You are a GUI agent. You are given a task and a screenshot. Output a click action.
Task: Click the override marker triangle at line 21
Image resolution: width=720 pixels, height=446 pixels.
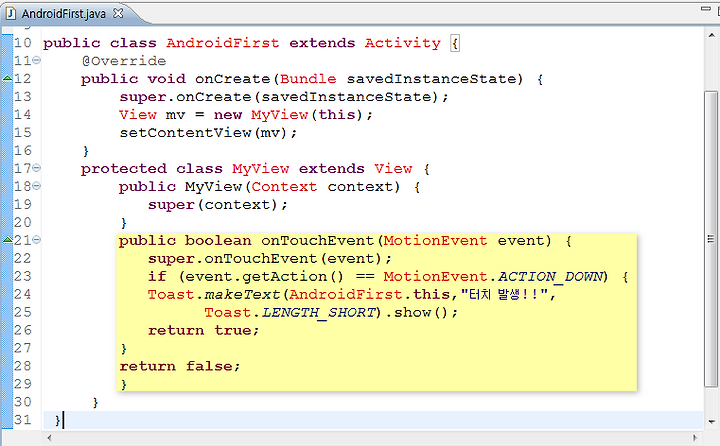click(7, 240)
